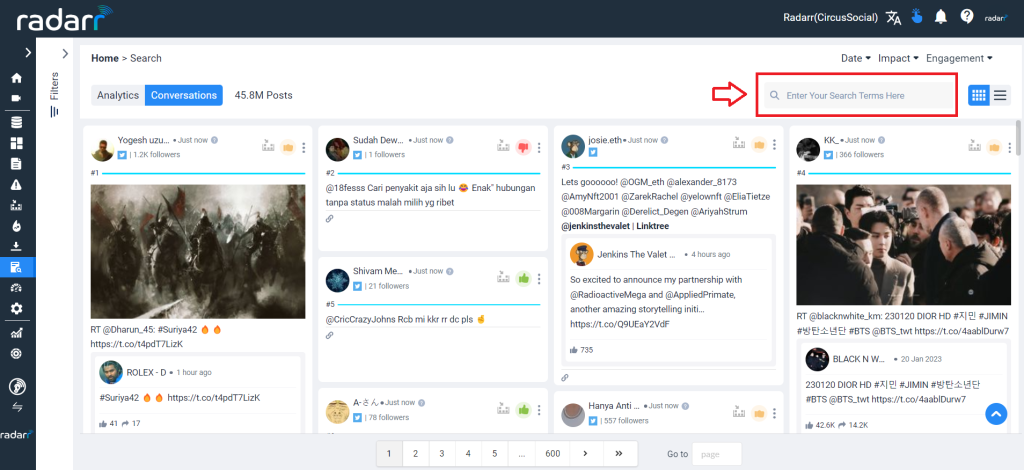
Task: Open the Impact sort dropdown
Action: click(898, 58)
